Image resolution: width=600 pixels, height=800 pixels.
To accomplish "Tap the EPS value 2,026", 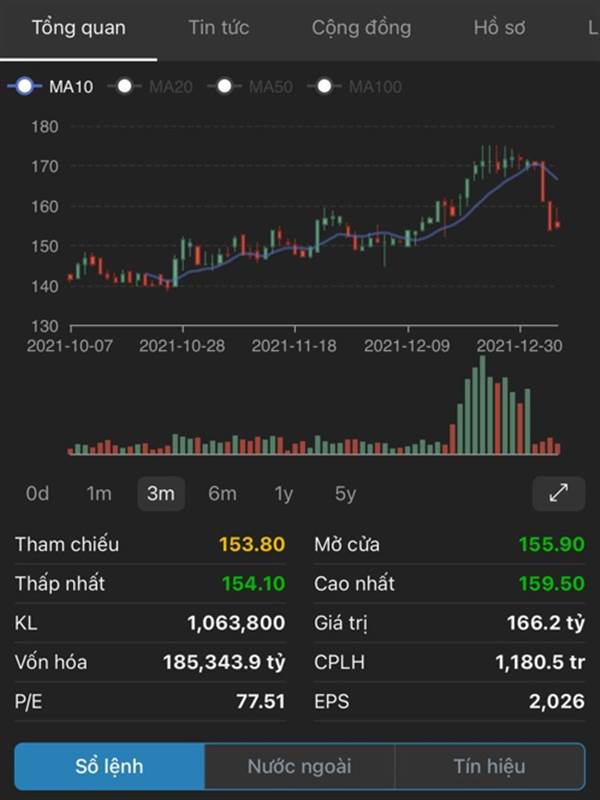I will 557,702.
